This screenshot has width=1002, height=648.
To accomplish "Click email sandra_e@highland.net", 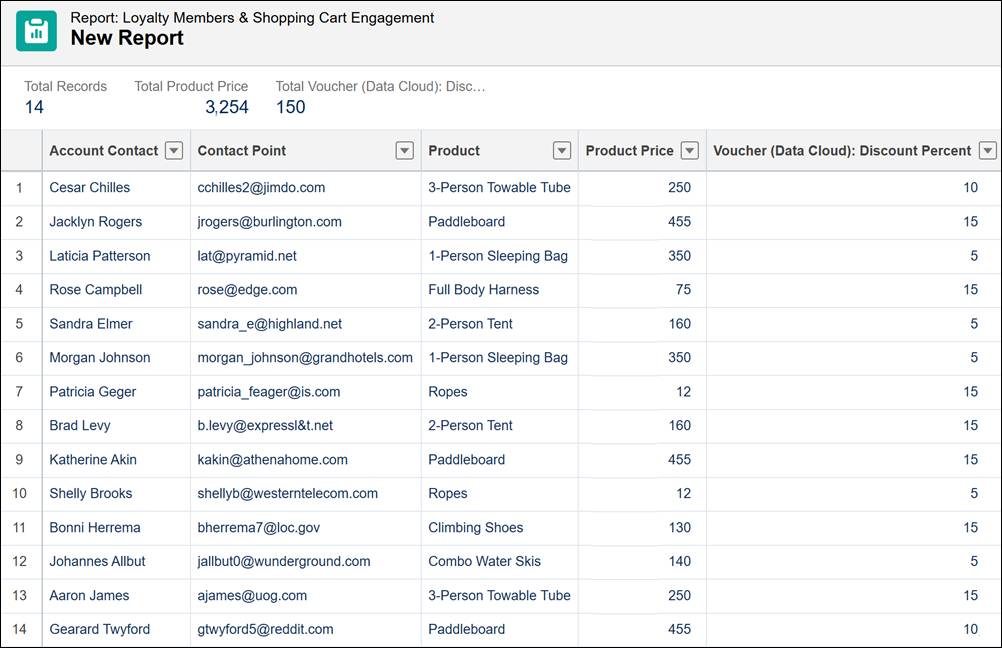I will point(270,323).
